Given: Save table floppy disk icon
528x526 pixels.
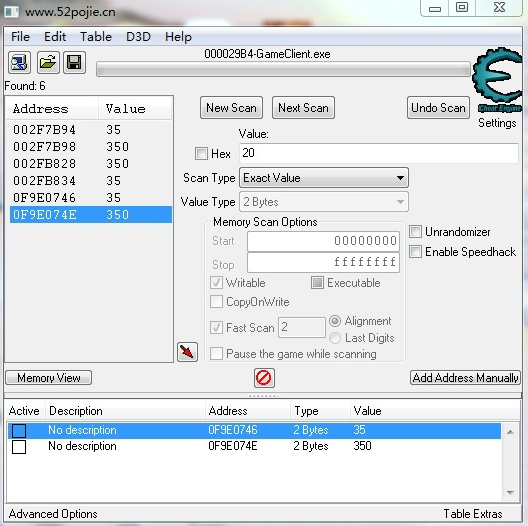Looking at the screenshot, I should coord(74,62).
